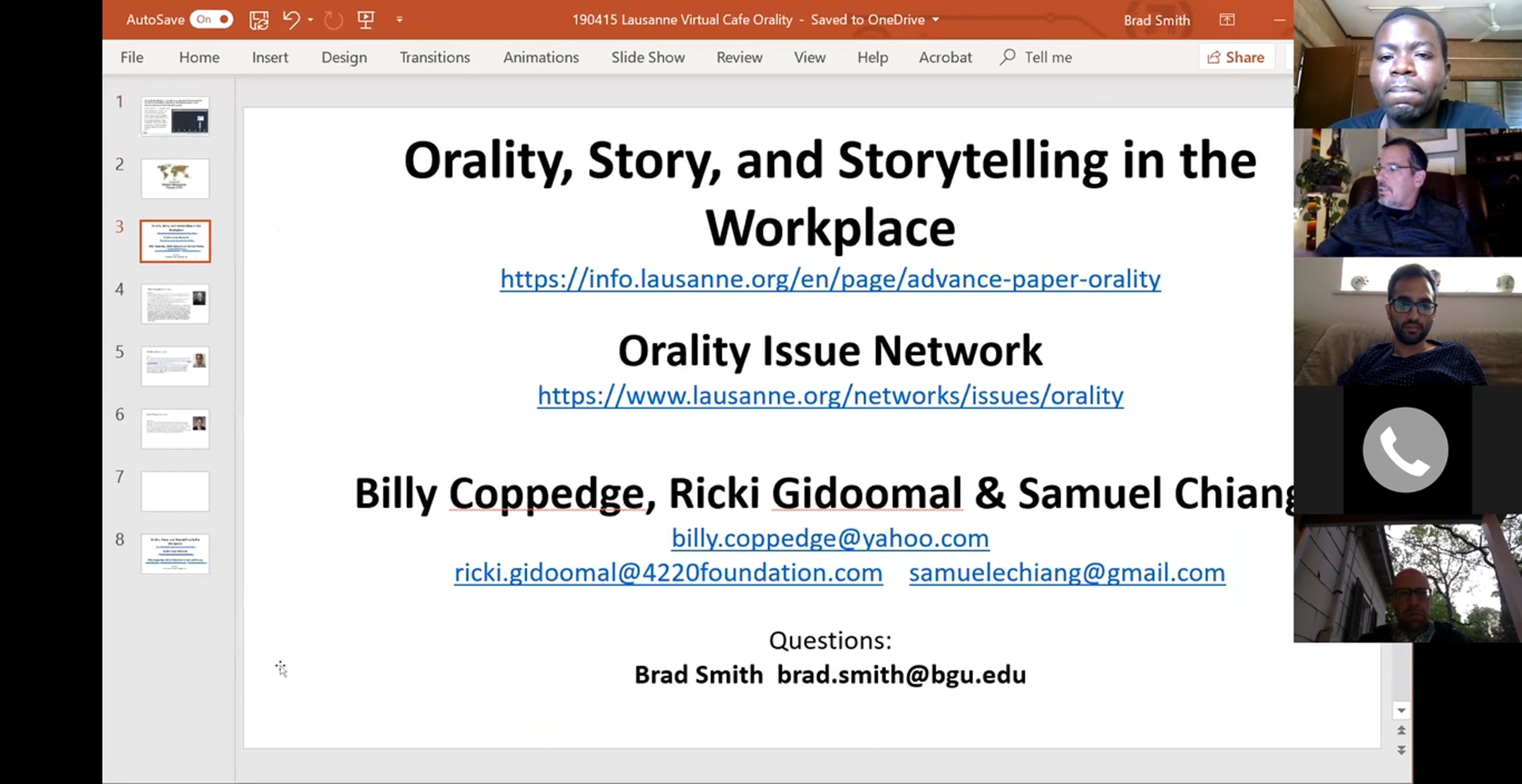Click the Tell me search magnifier

pos(1007,57)
